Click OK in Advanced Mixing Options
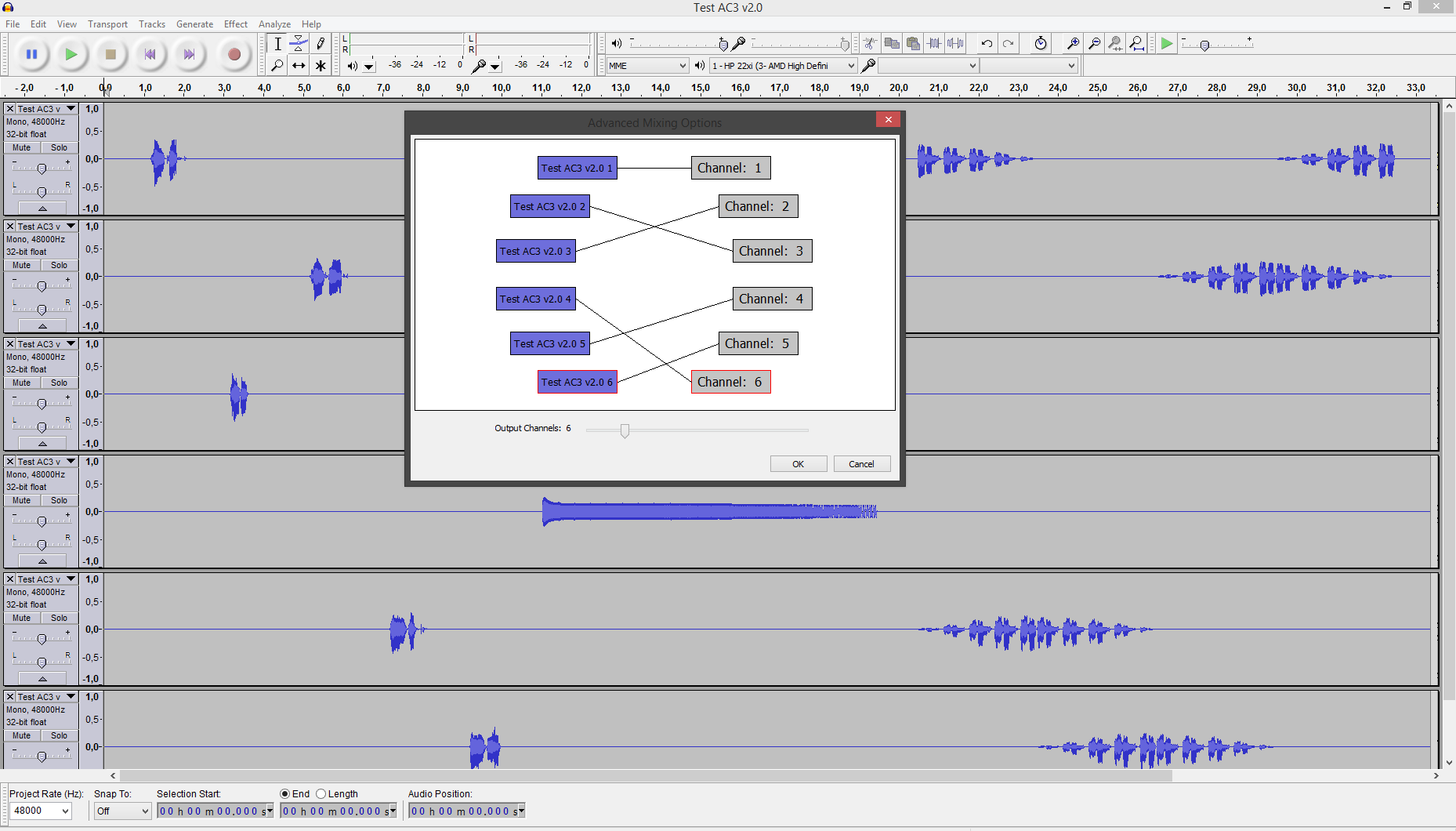 pyautogui.click(x=799, y=464)
